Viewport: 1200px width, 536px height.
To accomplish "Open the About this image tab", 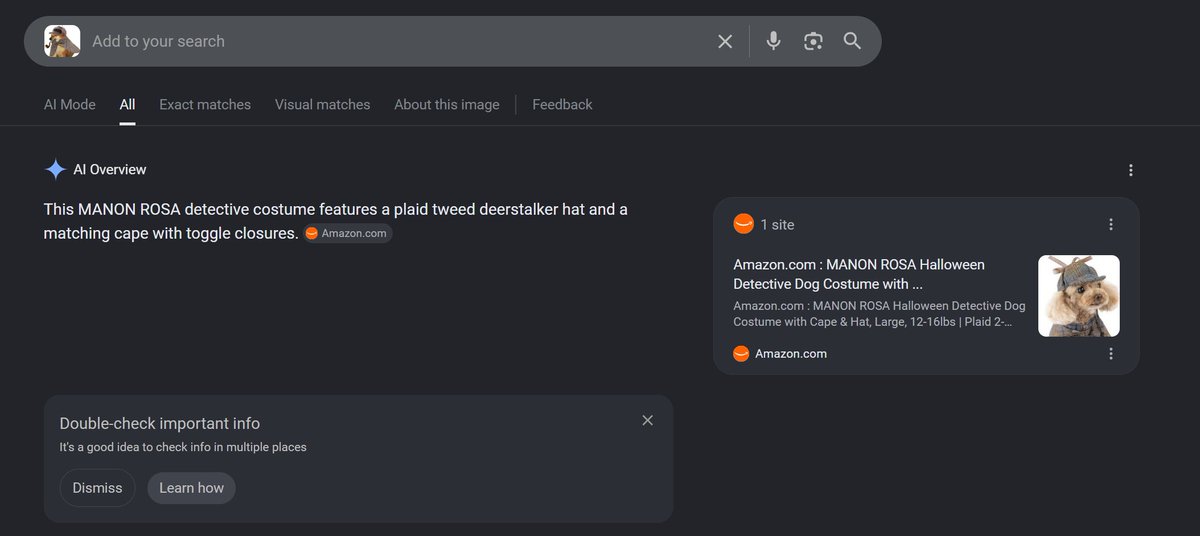I will [x=446, y=104].
